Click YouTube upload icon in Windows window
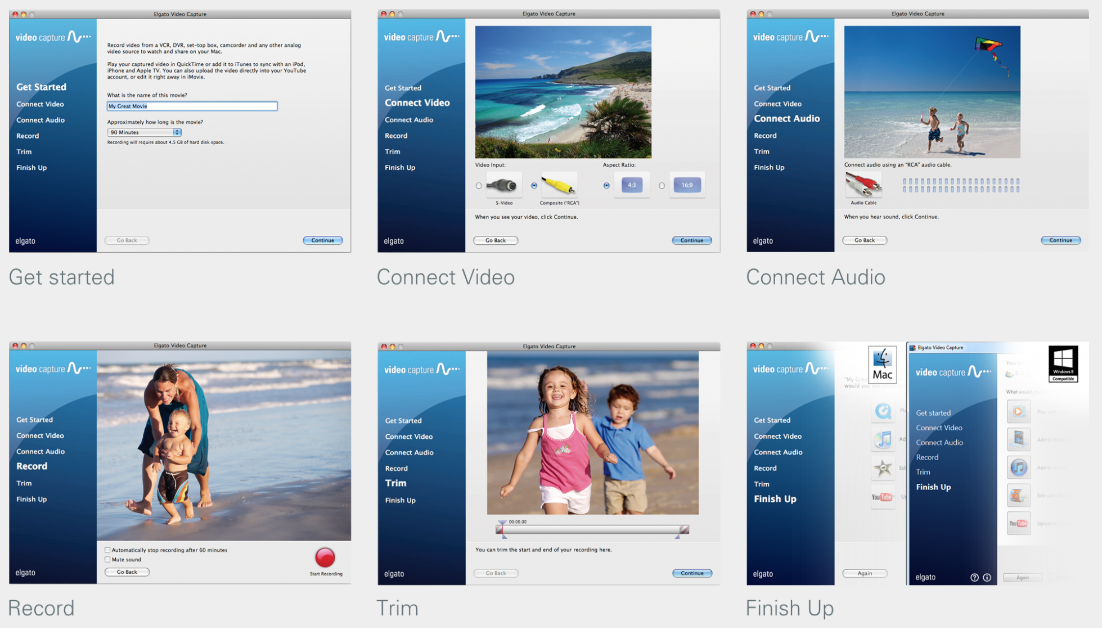The width and height of the screenshot is (1102, 628). [1017, 523]
